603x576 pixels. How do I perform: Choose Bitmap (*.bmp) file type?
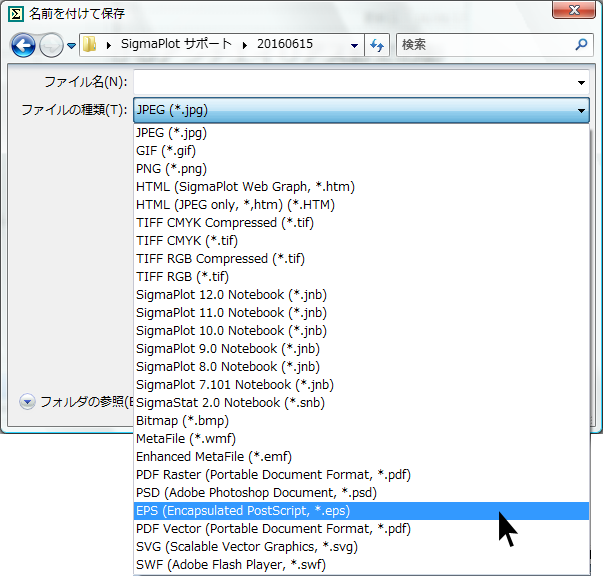(x=361, y=421)
